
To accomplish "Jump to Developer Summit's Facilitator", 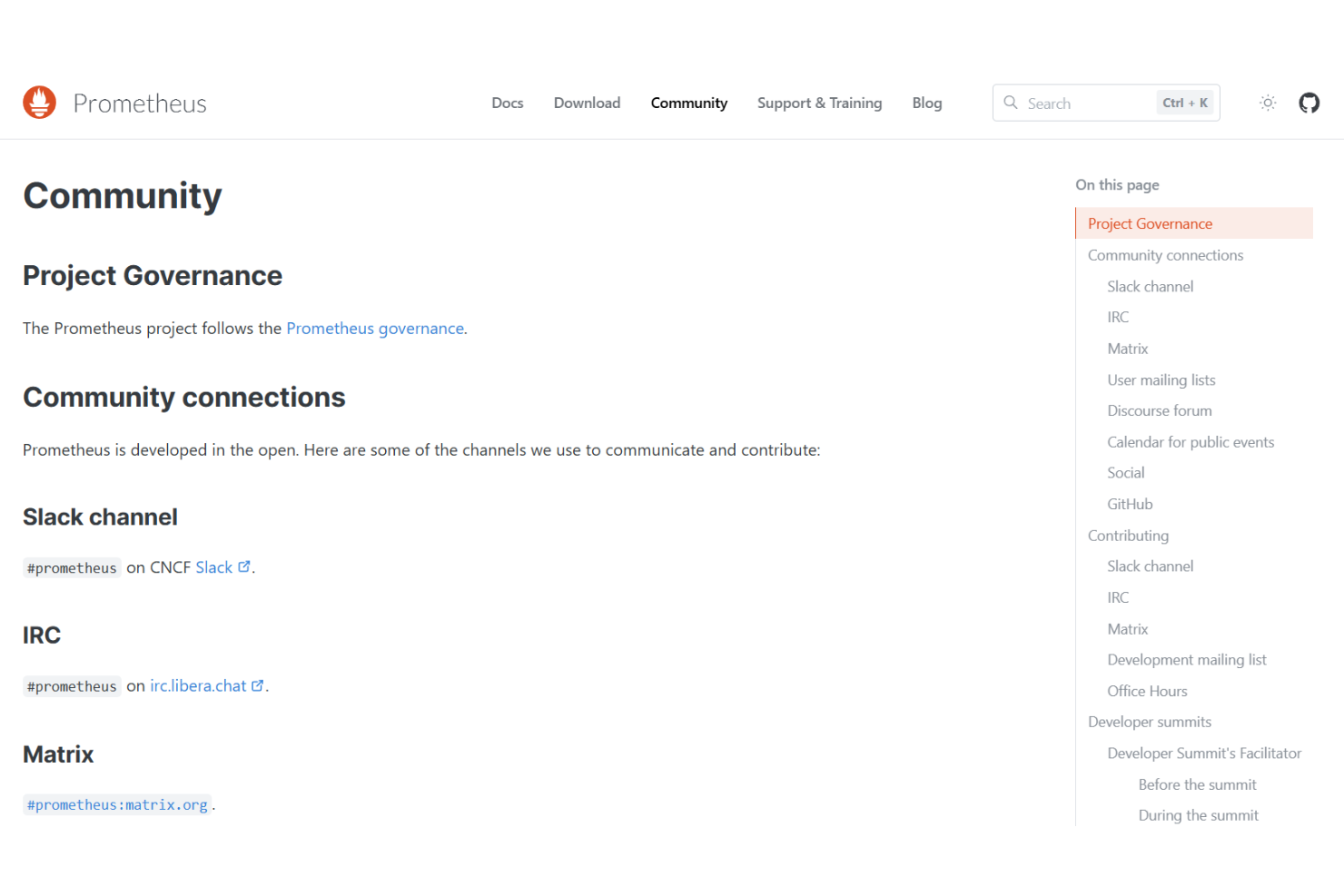I will tap(1204, 753).
